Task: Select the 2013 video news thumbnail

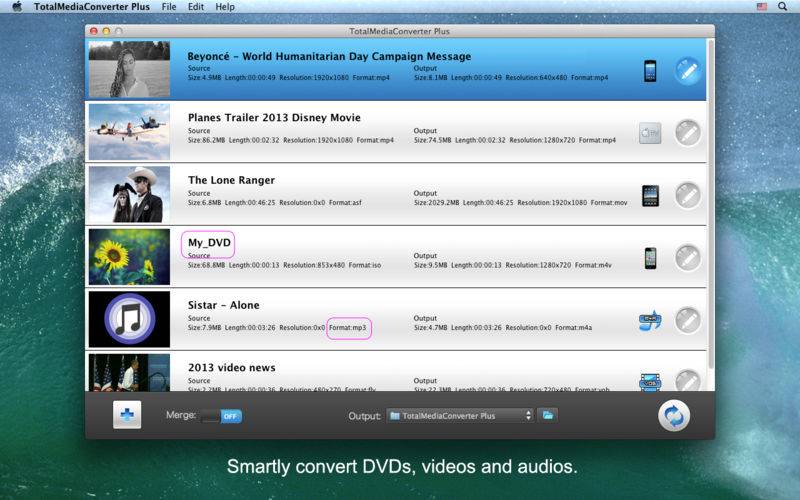Action: click(129, 372)
